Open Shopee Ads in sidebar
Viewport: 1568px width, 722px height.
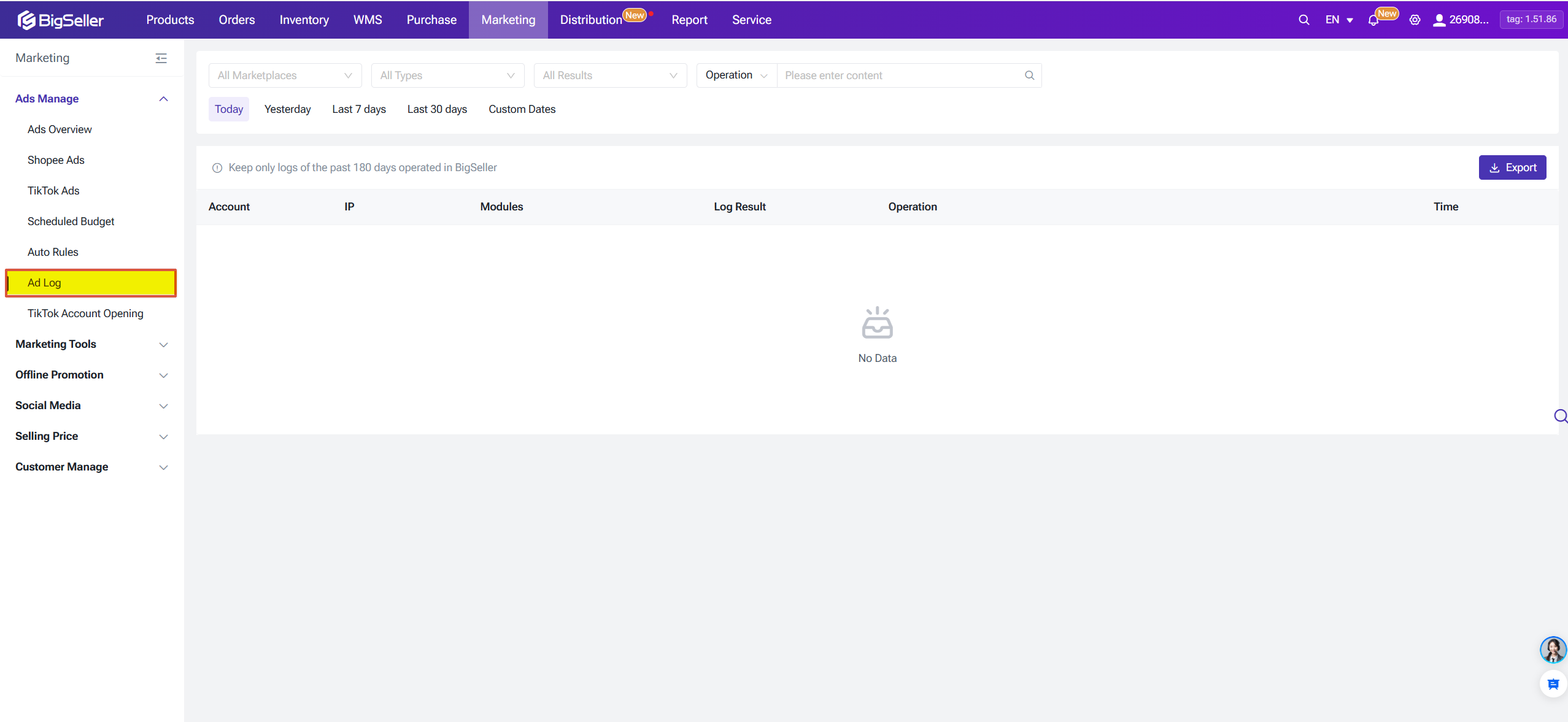[56, 160]
